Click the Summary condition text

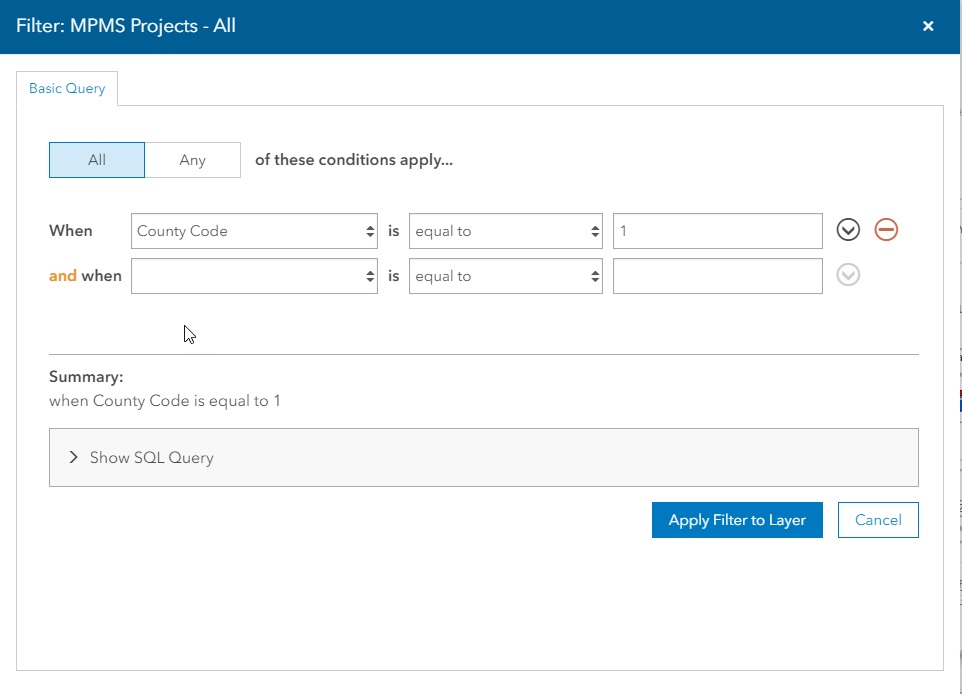click(x=165, y=401)
